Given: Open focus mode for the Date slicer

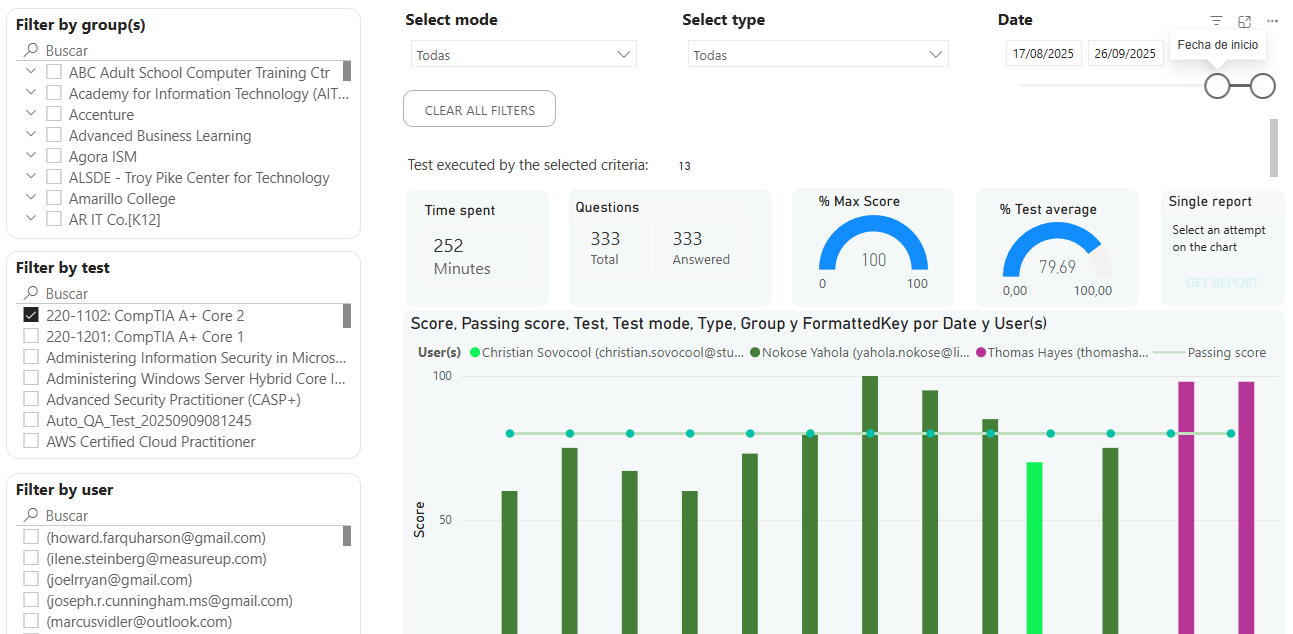Looking at the screenshot, I should coord(1244,21).
